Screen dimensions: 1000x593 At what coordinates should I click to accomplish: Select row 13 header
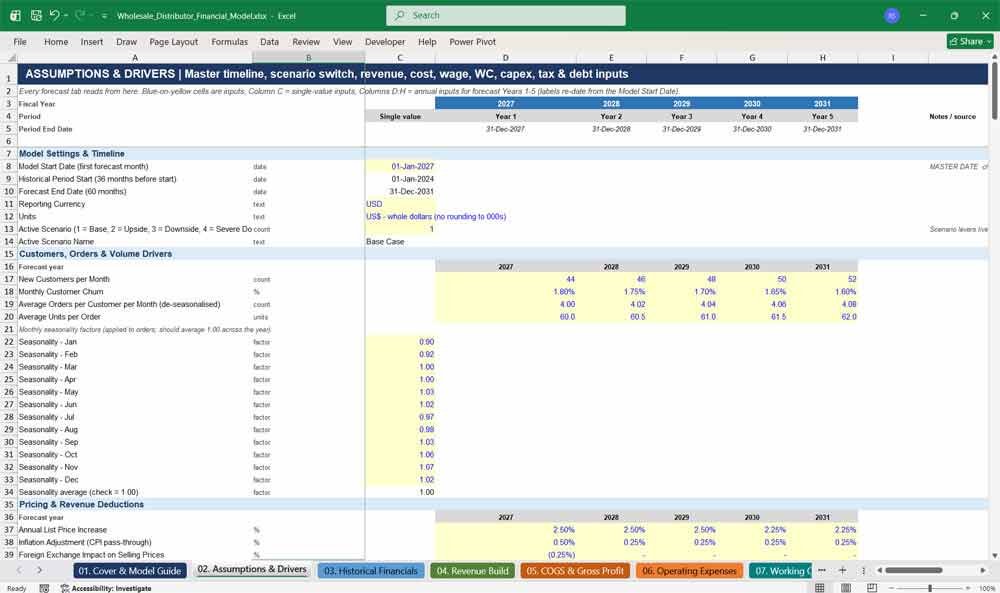pyautogui.click(x=9, y=229)
